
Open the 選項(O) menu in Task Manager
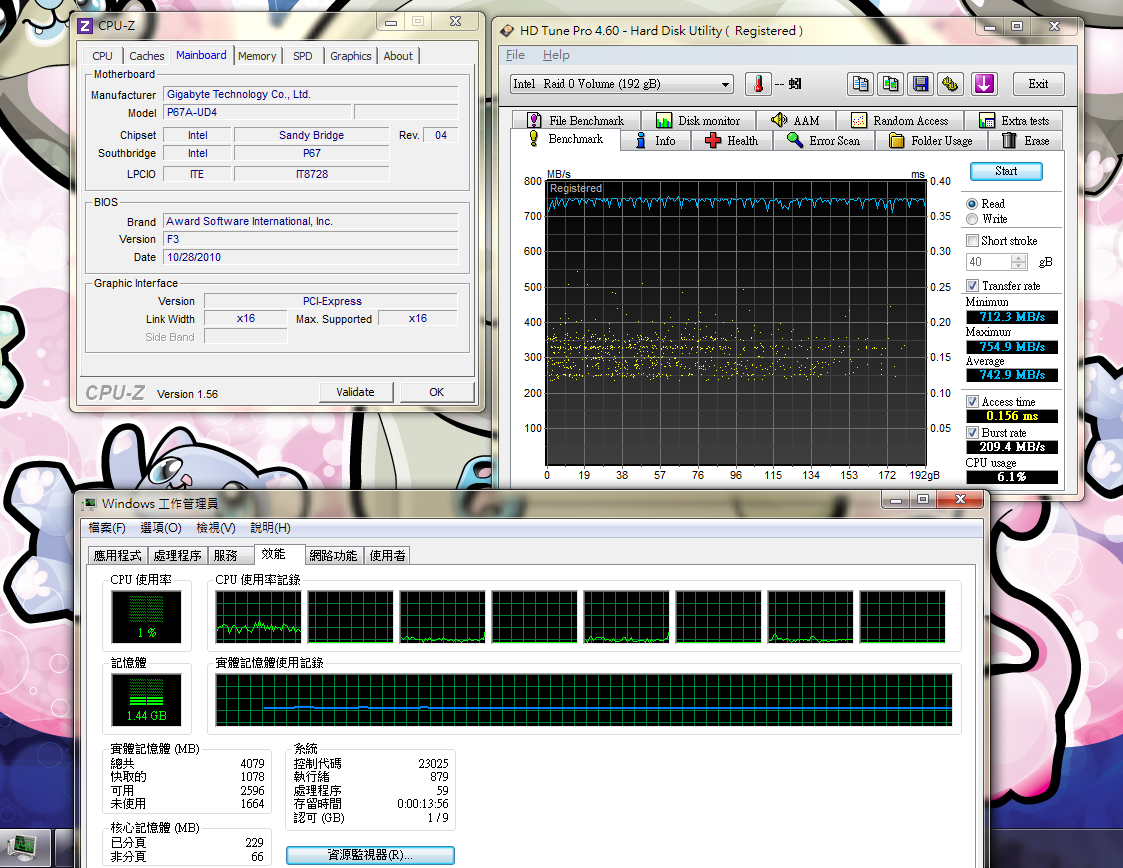point(160,528)
